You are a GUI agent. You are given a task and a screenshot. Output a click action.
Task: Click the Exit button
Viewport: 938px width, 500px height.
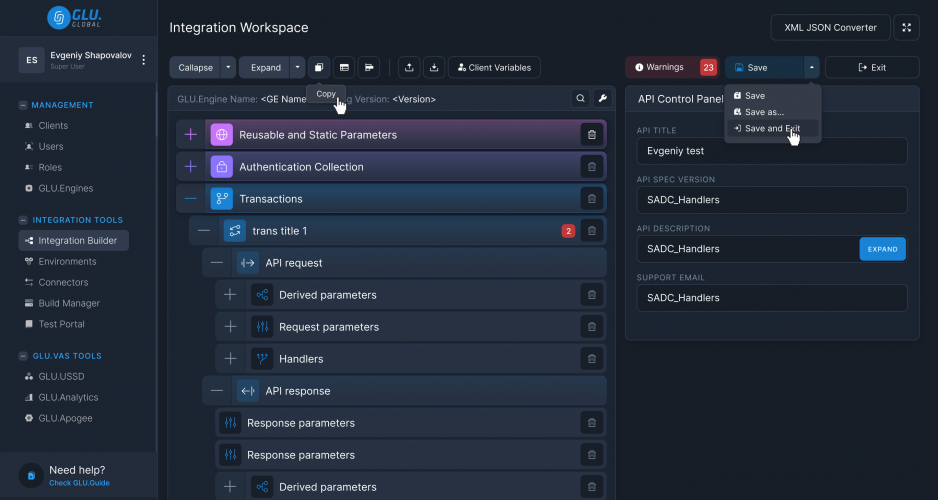(872, 68)
